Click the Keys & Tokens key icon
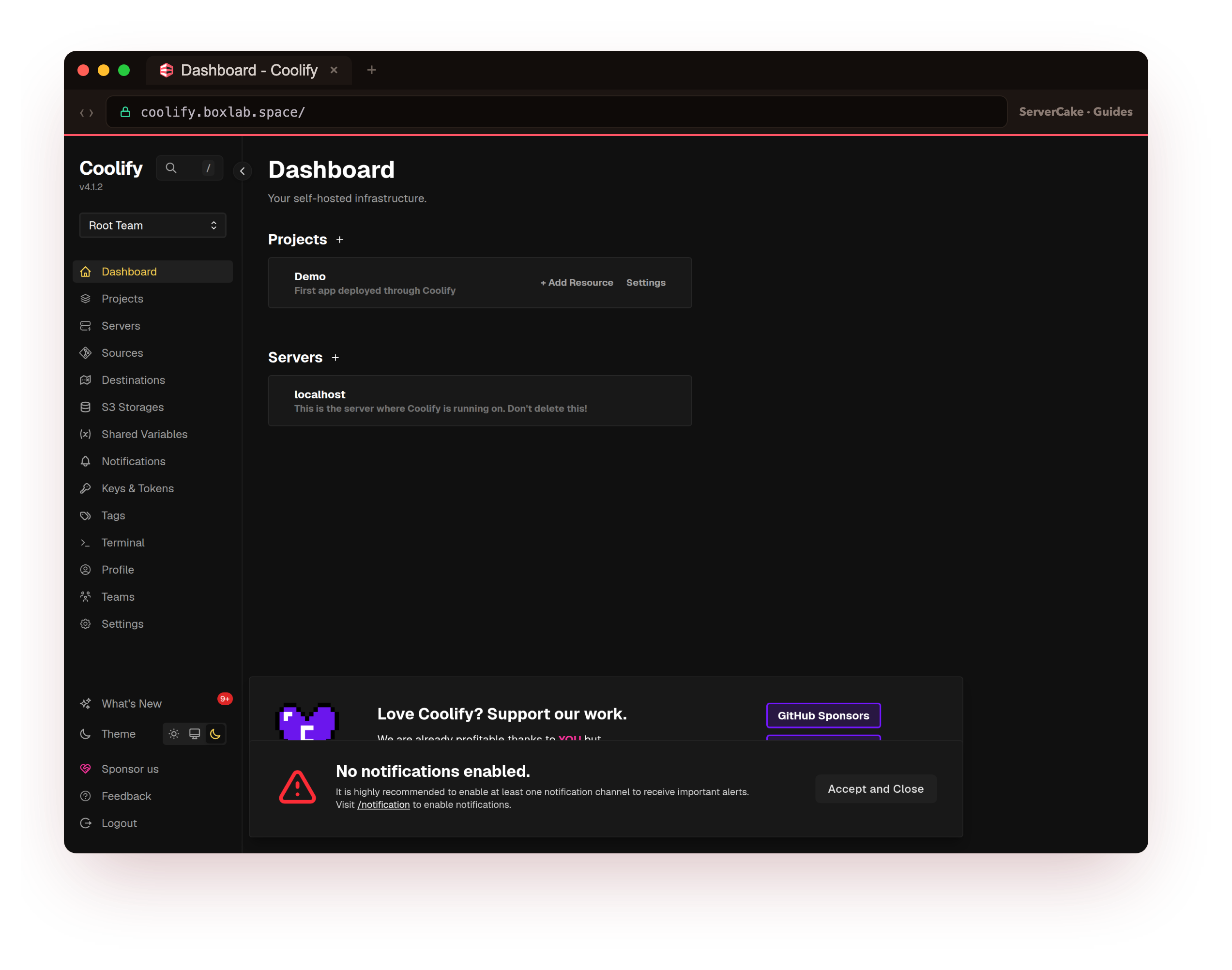 pos(85,488)
